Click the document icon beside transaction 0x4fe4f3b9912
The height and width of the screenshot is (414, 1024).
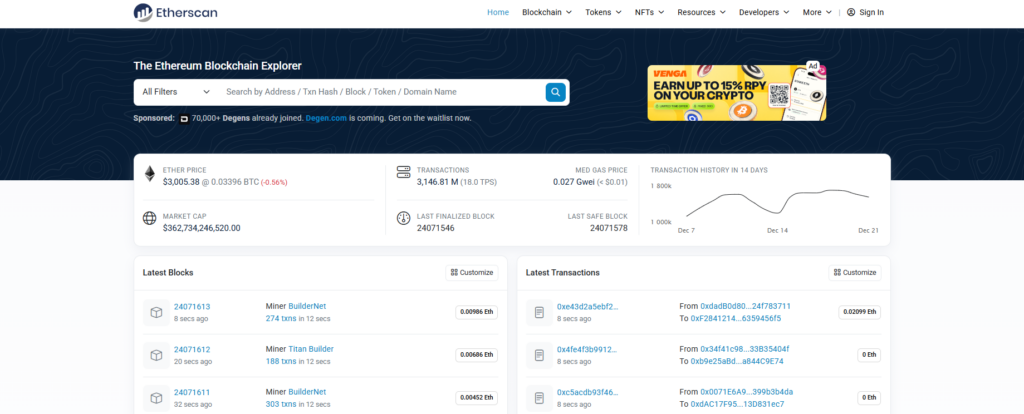pos(539,355)
